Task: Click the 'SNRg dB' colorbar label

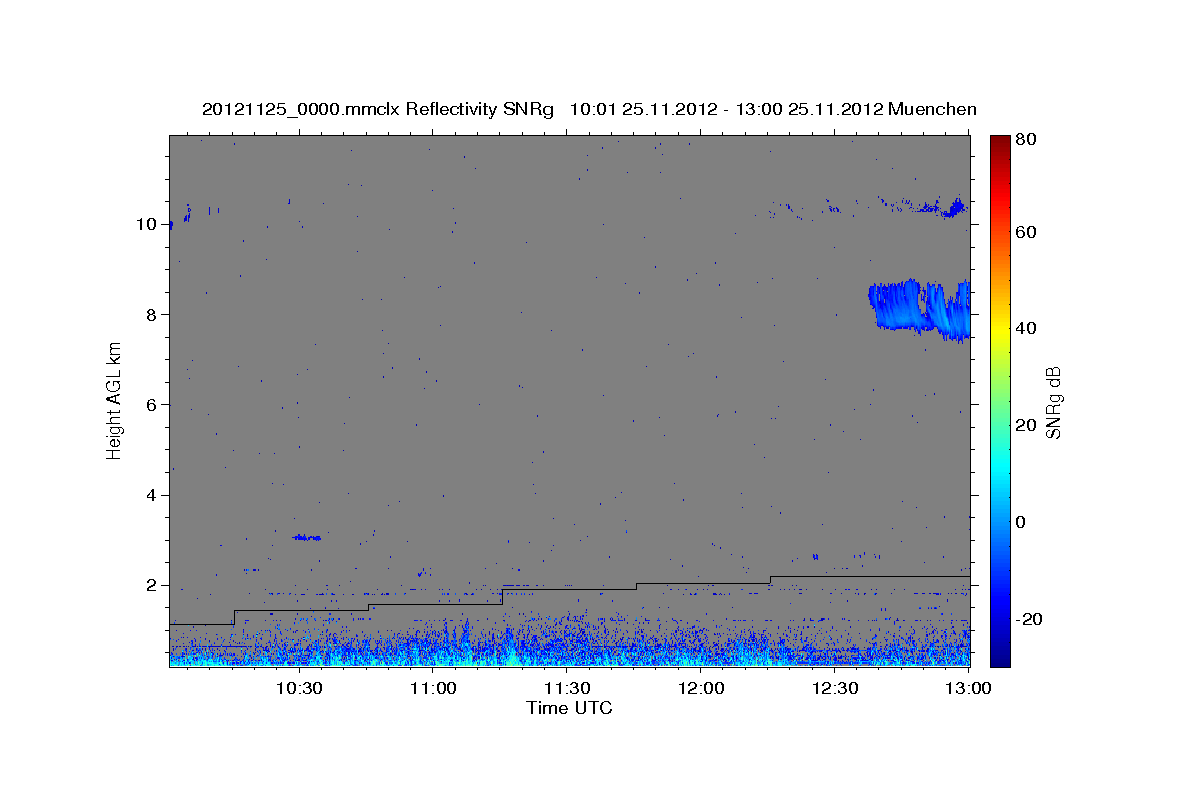Action: (1053, 402)
